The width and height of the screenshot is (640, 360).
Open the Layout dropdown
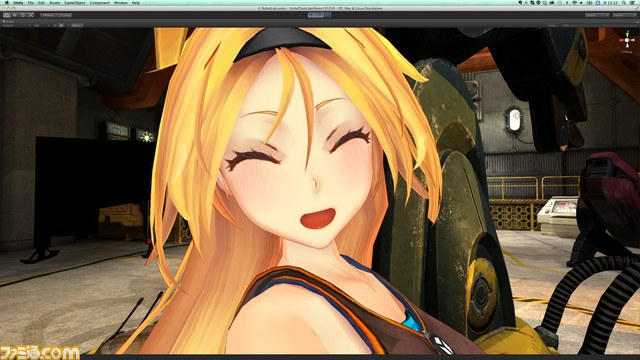click(625, 15)
